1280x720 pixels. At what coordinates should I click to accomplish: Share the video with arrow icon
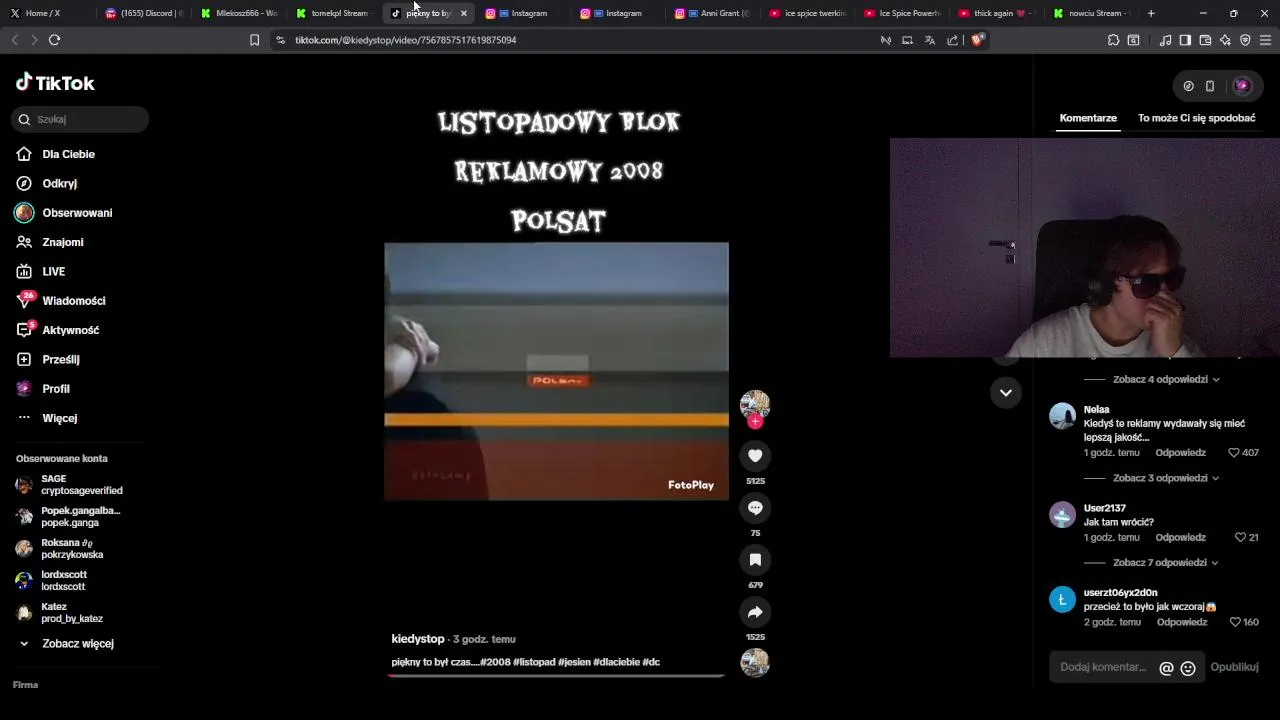click(755, 612)
